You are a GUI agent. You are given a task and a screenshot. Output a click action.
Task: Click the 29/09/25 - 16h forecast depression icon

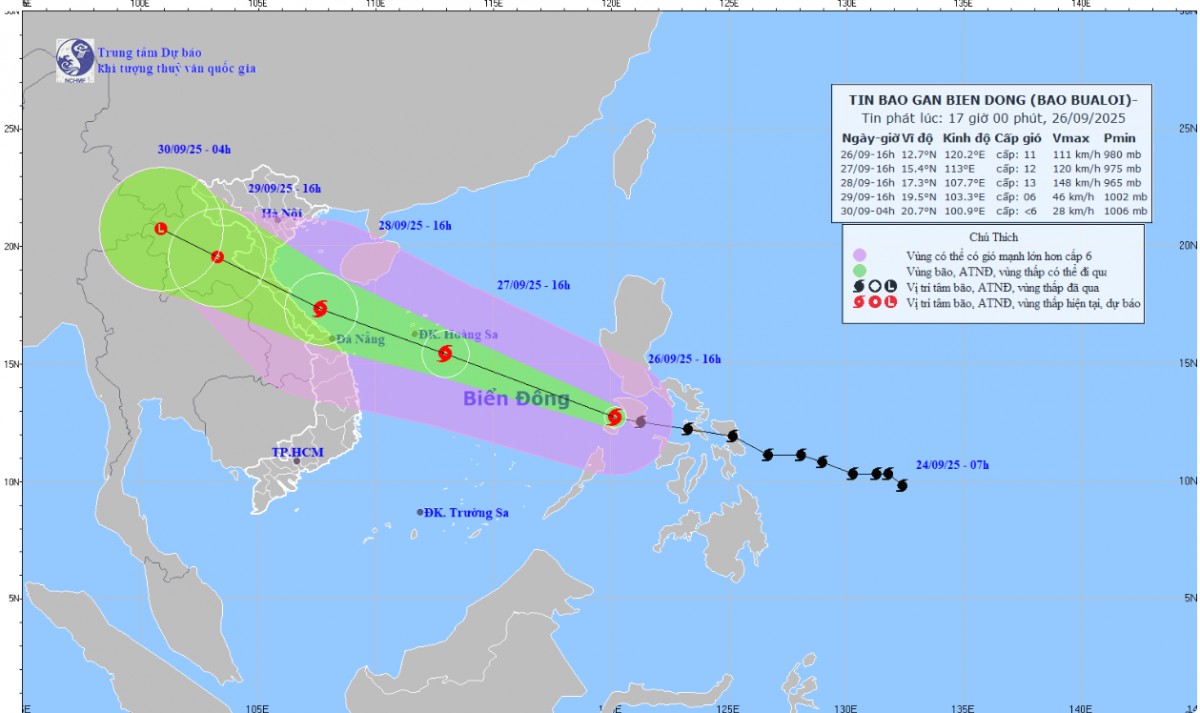217,257
